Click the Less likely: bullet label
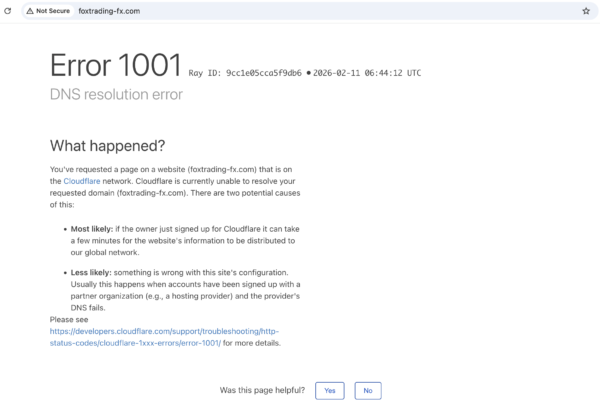600x400 pixels. click(x=91, y=273)
